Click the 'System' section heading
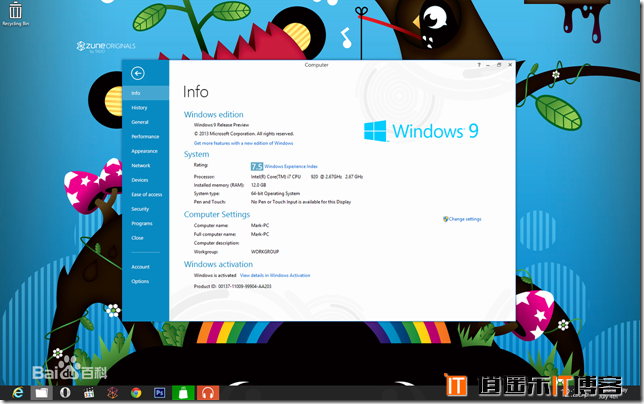644x404 pixels. pyautogui.click(x=196, y=154)
